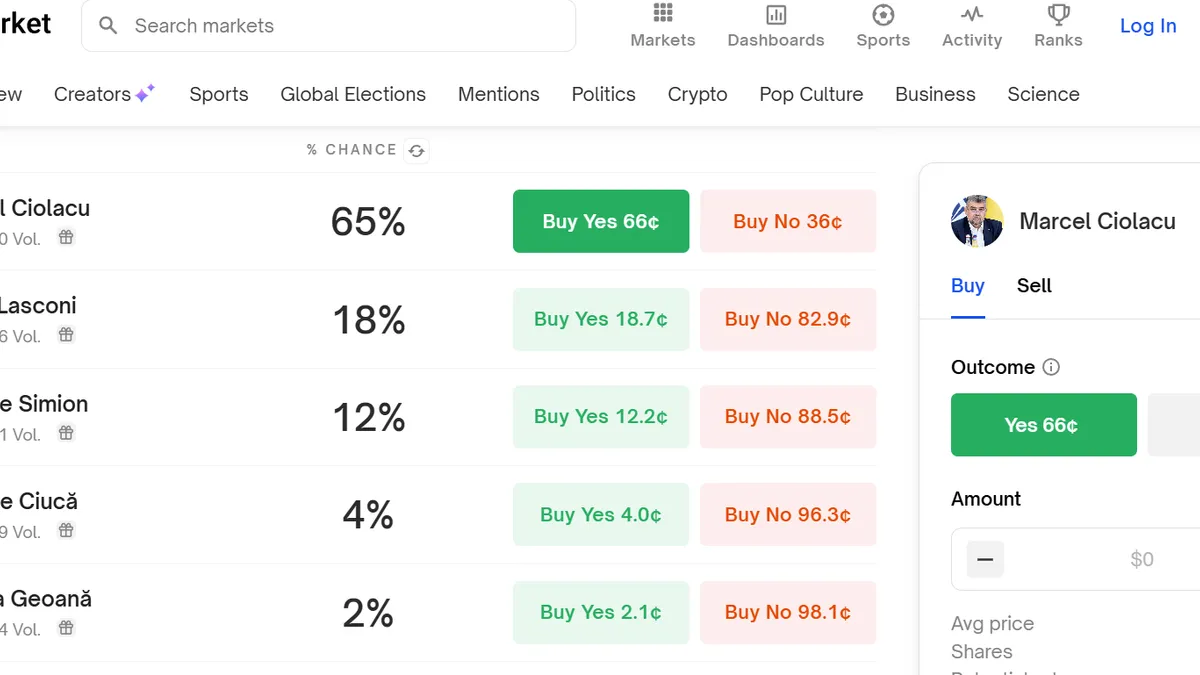This screenshot has width=1200, height=675.
Task: Click the gift icon in Lasconi row
Action: (x=66, y=335)
